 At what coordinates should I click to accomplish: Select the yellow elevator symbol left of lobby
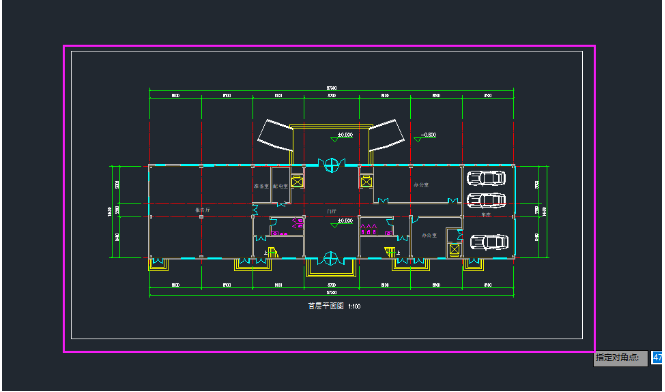(x=297, y=182)
